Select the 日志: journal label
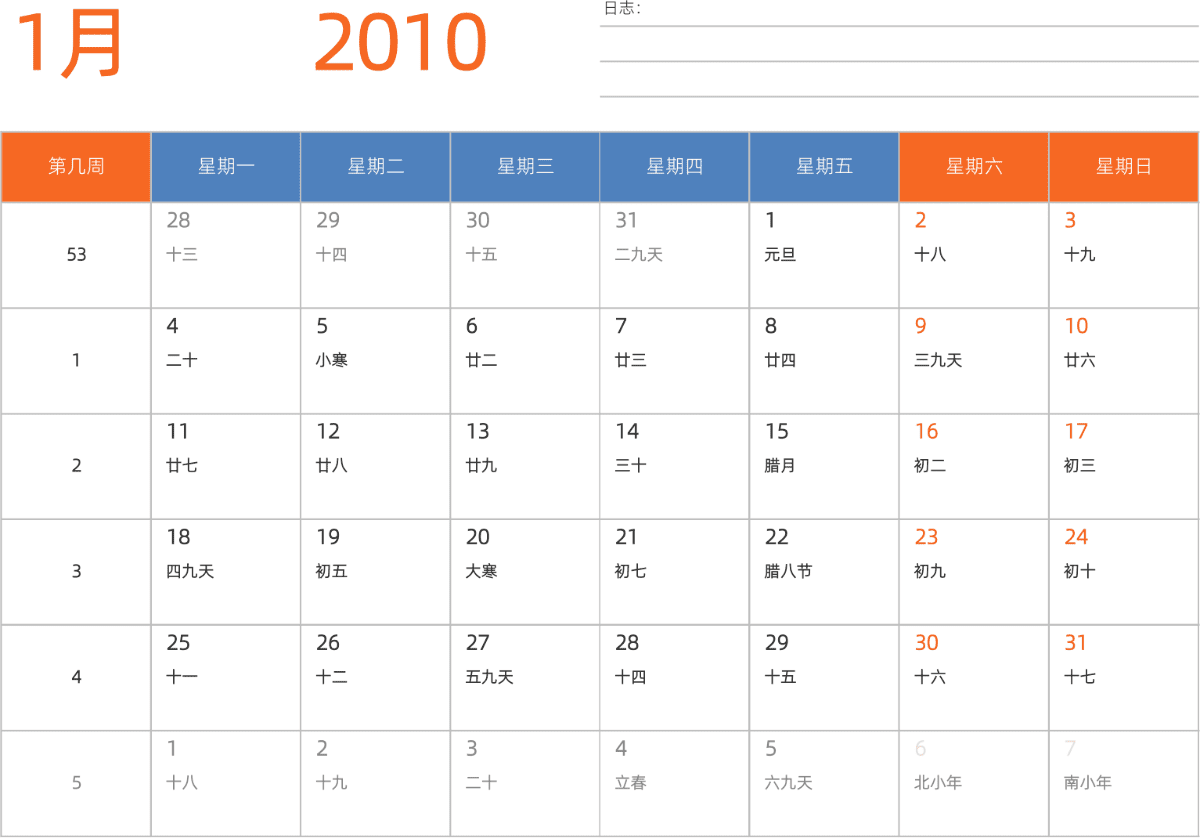Viewport: 1200px width, 838px height. pyautogui.click(x=622, y=9)
